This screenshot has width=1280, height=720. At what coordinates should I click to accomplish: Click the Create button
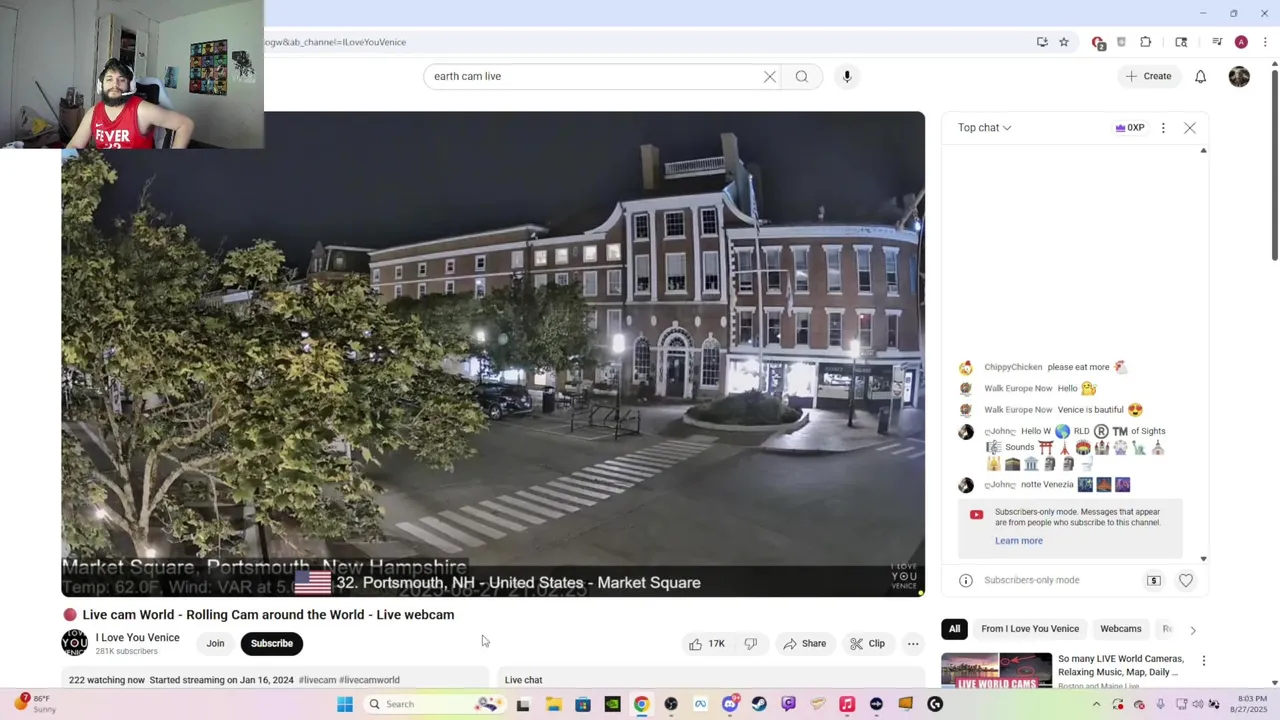[x=1148, y=76]
